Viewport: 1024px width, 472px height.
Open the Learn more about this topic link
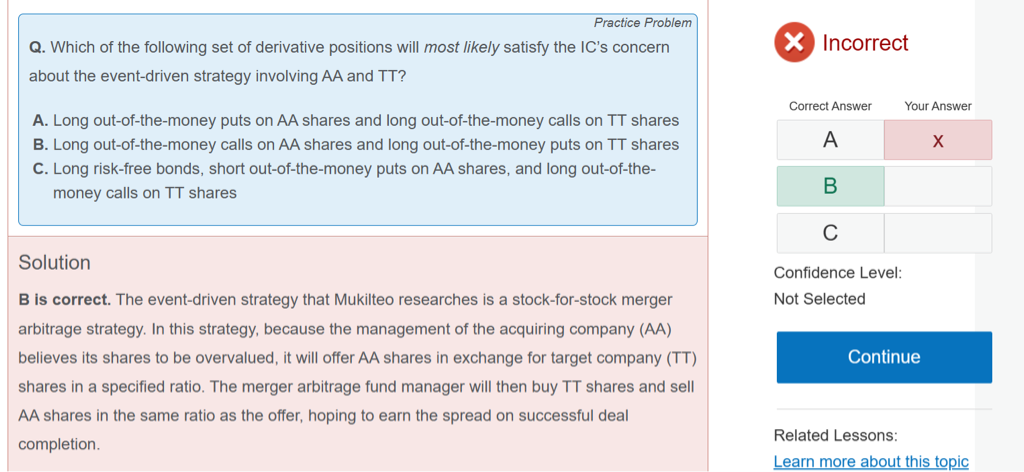click(871, 461)
